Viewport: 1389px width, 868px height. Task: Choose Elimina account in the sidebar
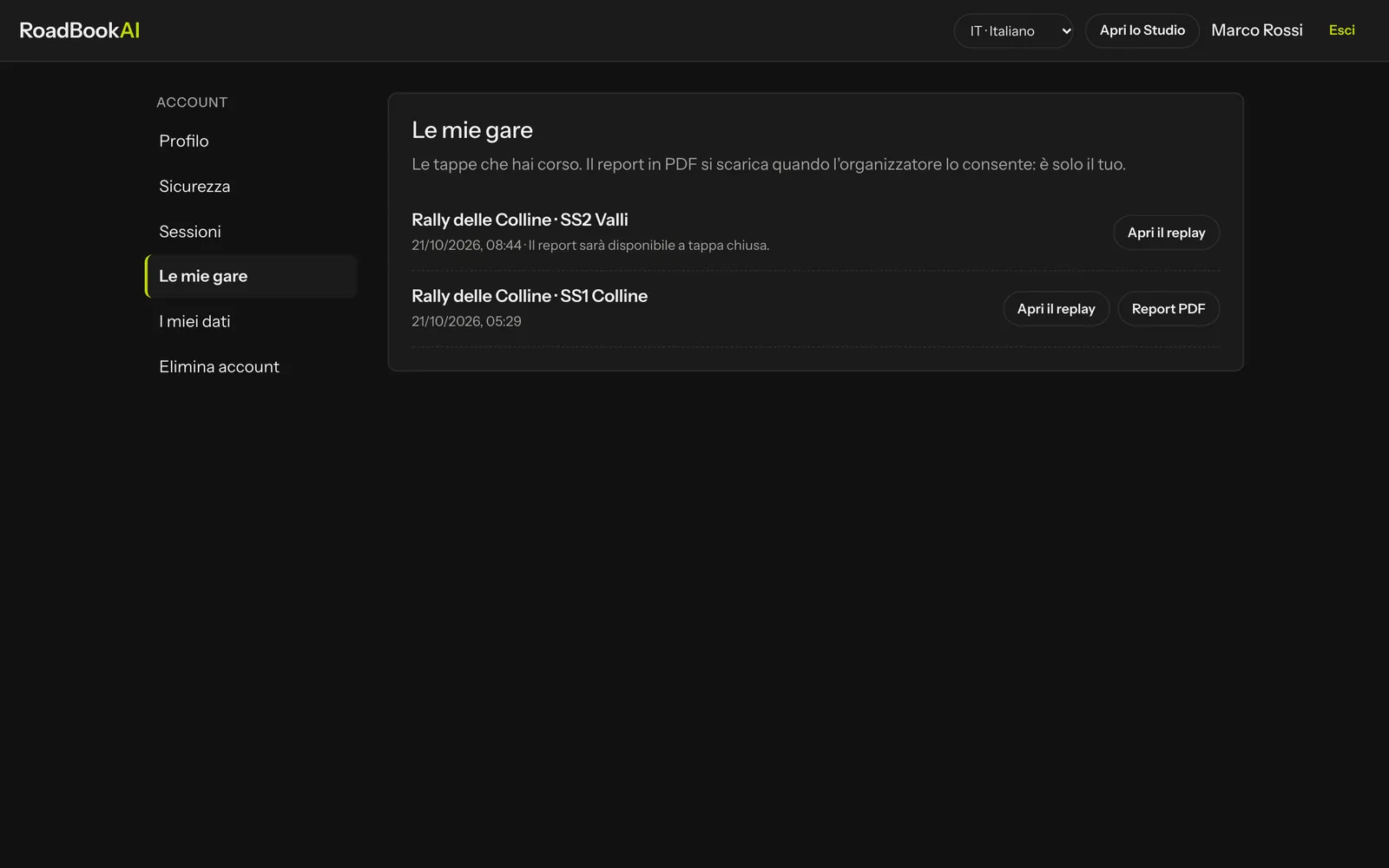point(251,366)
